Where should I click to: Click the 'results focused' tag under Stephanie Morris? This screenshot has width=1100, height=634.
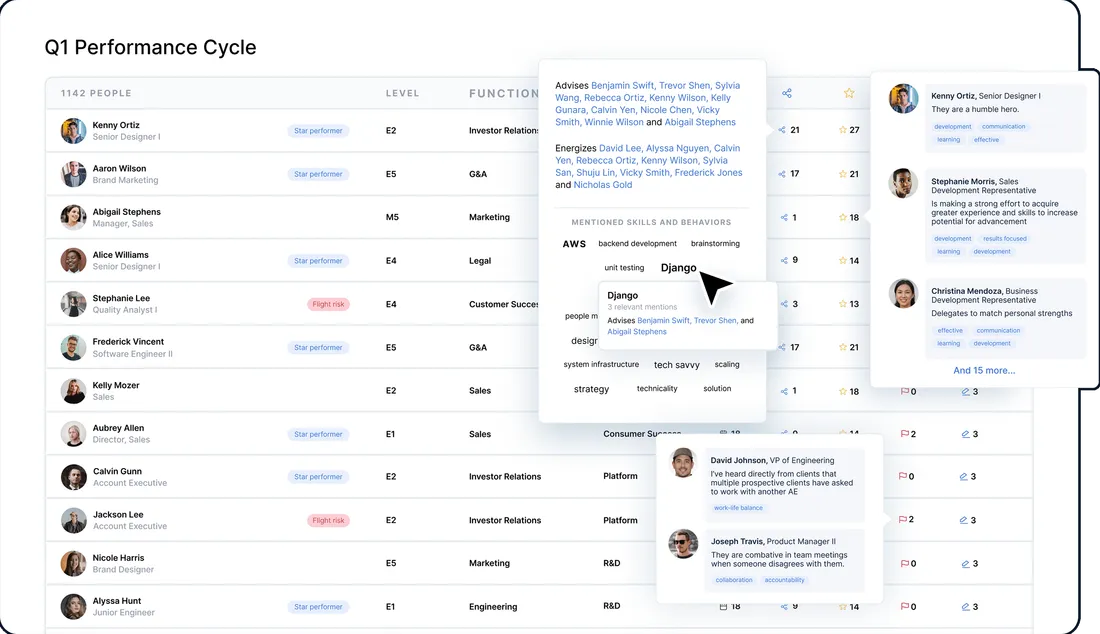point(1004,239)
